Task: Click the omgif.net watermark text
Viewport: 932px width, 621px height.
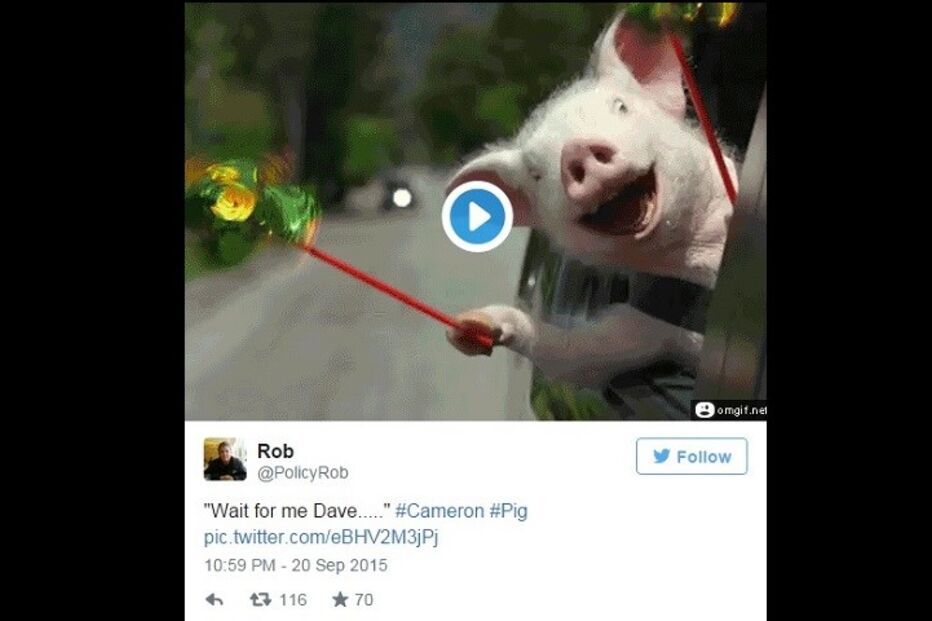Action: [742, 410]
